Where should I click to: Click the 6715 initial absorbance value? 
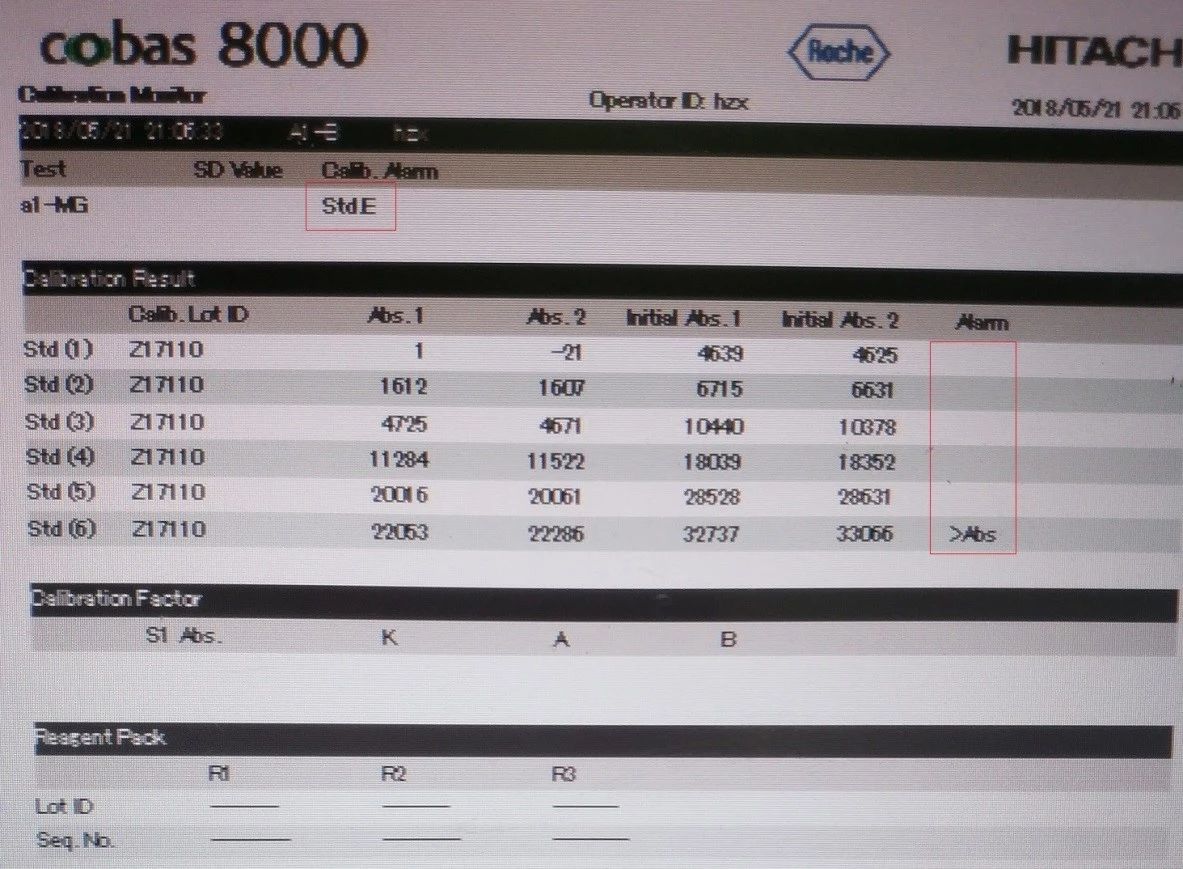[719, 389]
